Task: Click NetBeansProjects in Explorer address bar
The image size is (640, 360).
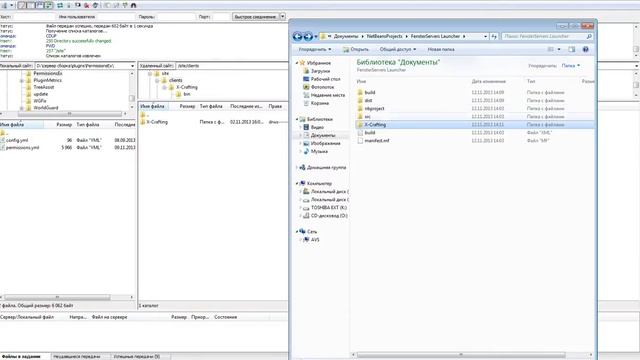Action: (x=384, y=36)
